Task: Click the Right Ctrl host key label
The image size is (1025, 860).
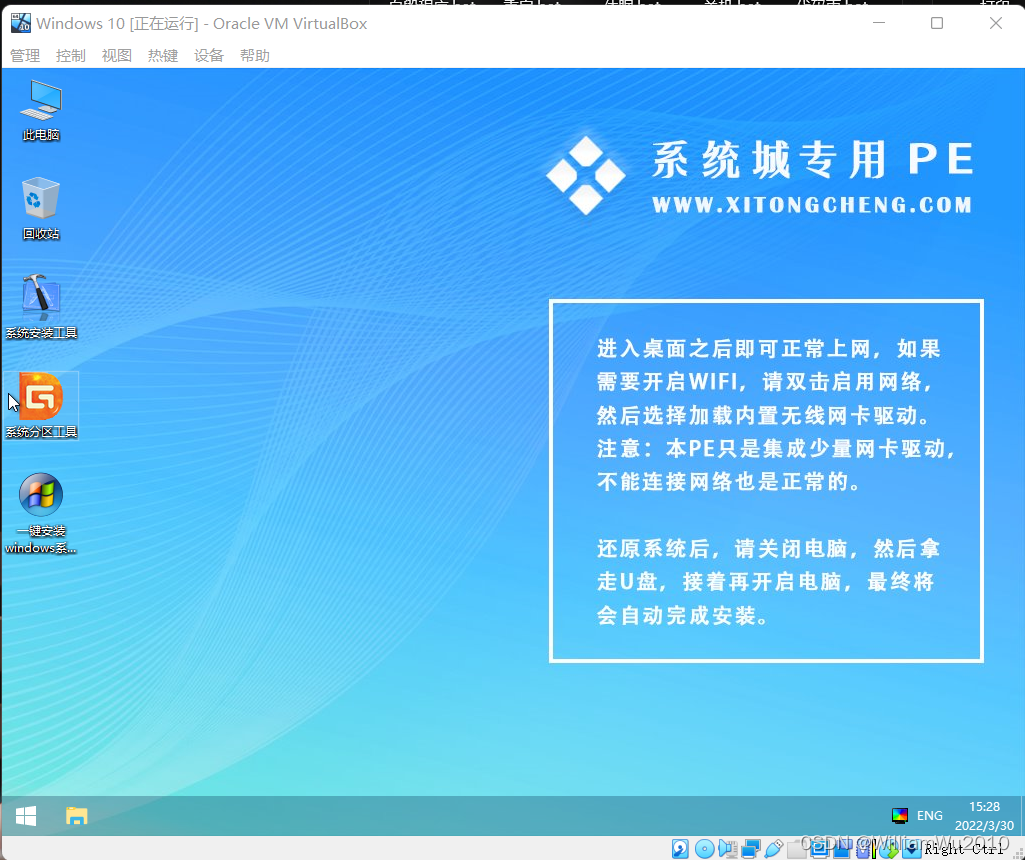Action: coord(963,849)
